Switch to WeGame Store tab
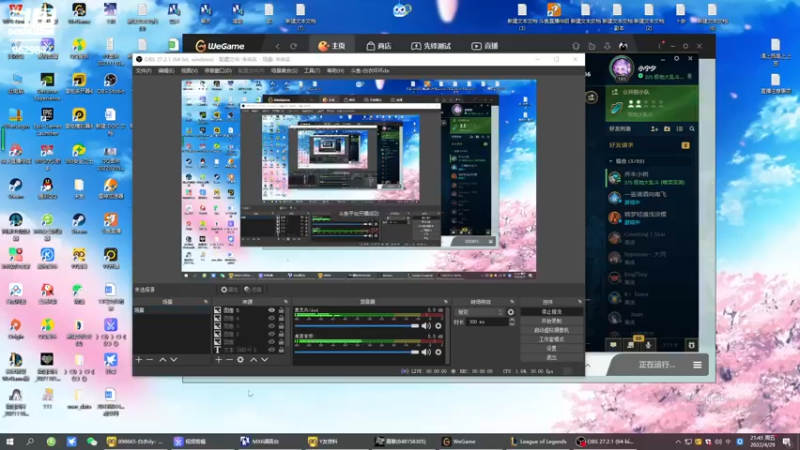Image resolution: width=800 pixels, height=450 pixels. (379, 46)
